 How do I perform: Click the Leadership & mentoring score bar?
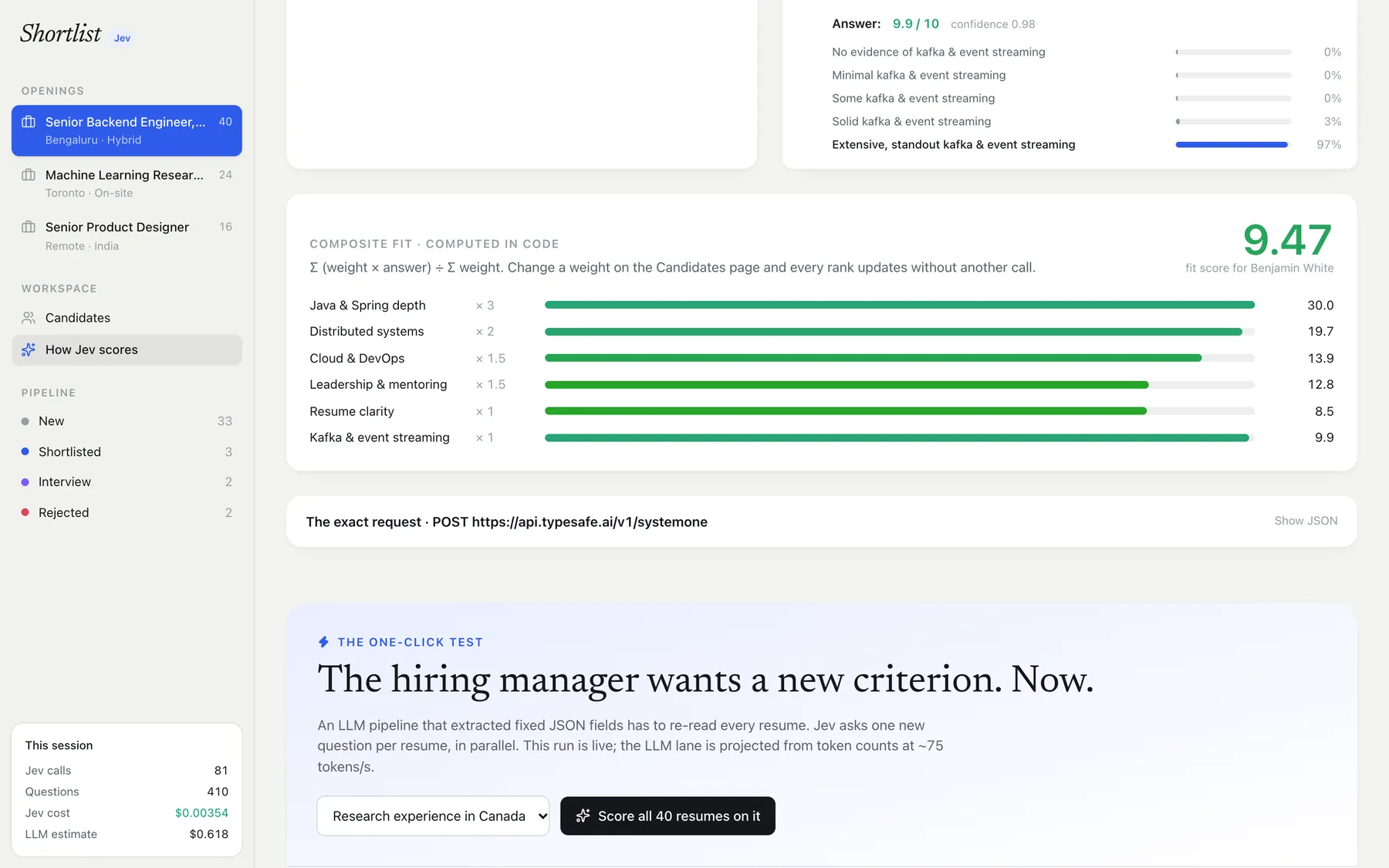(x=900, y=384)
